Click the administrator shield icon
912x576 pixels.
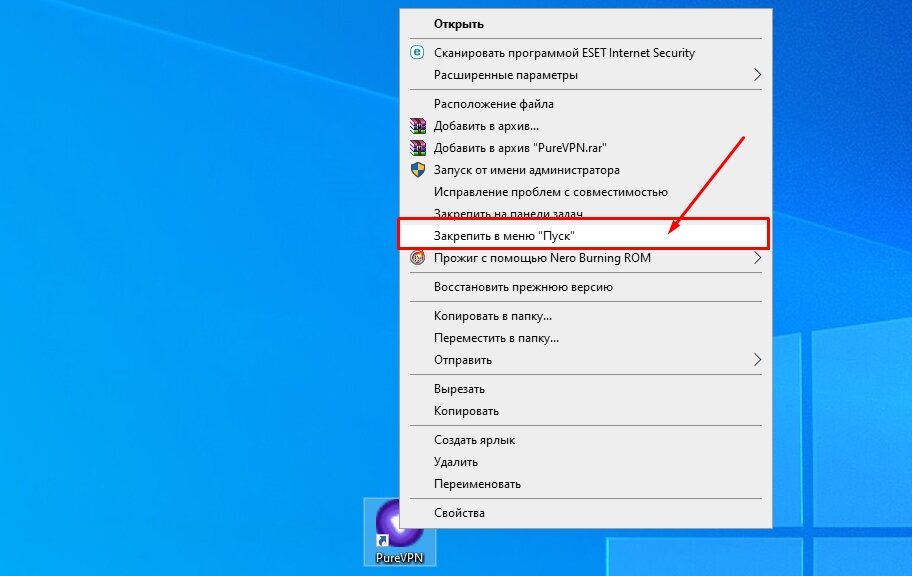coord(418,170)
